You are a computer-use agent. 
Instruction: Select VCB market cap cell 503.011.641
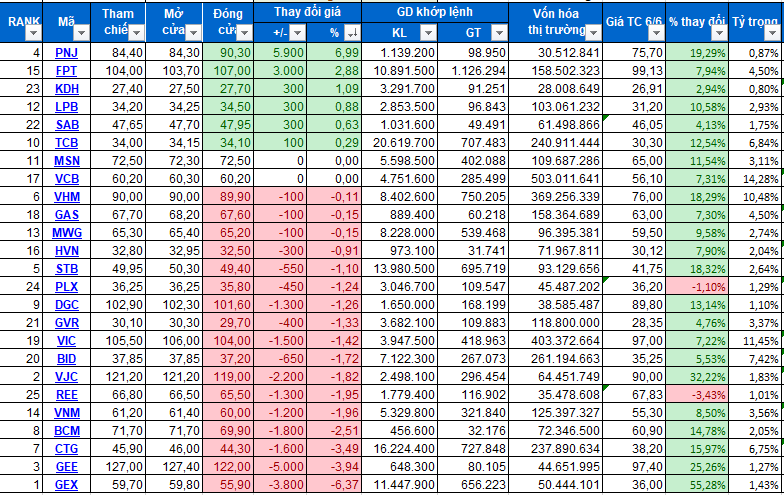click(x=556, y=178)
